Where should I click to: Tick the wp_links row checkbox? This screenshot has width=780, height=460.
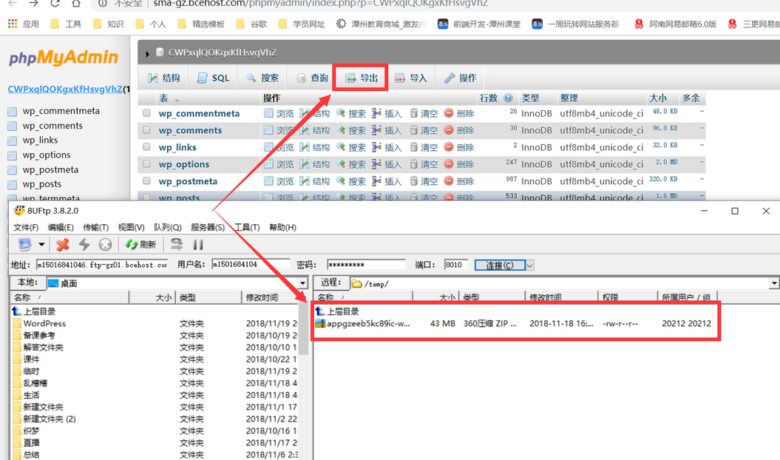click(146, 147)
